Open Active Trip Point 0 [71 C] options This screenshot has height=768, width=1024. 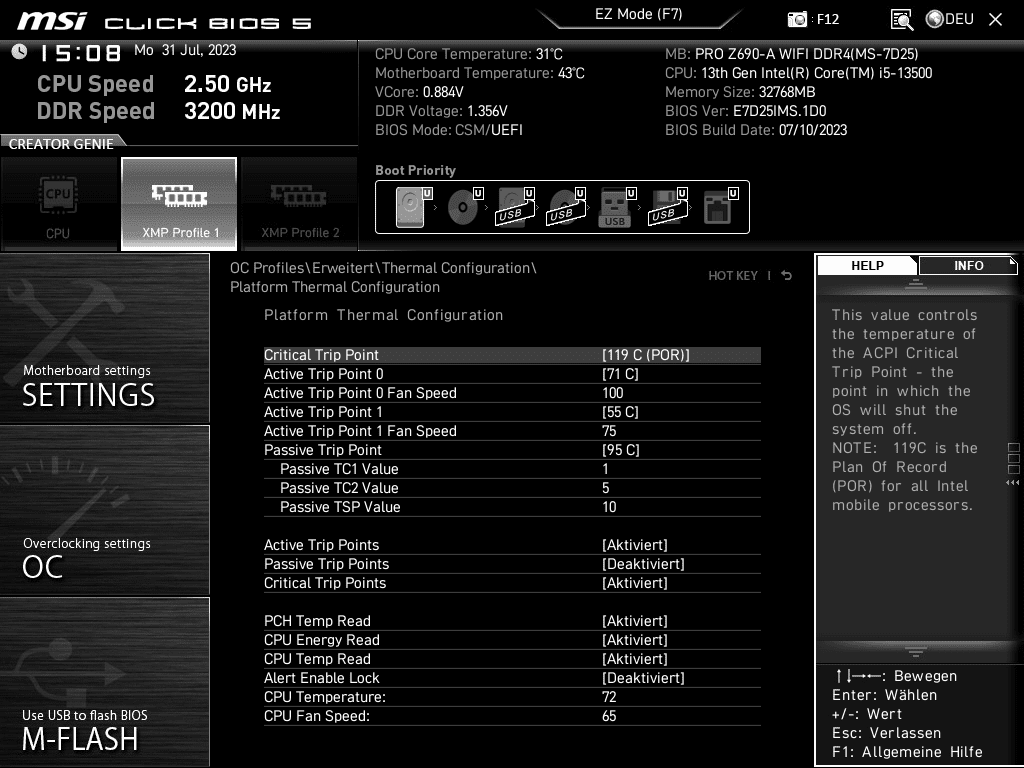(x=512, y=374)
